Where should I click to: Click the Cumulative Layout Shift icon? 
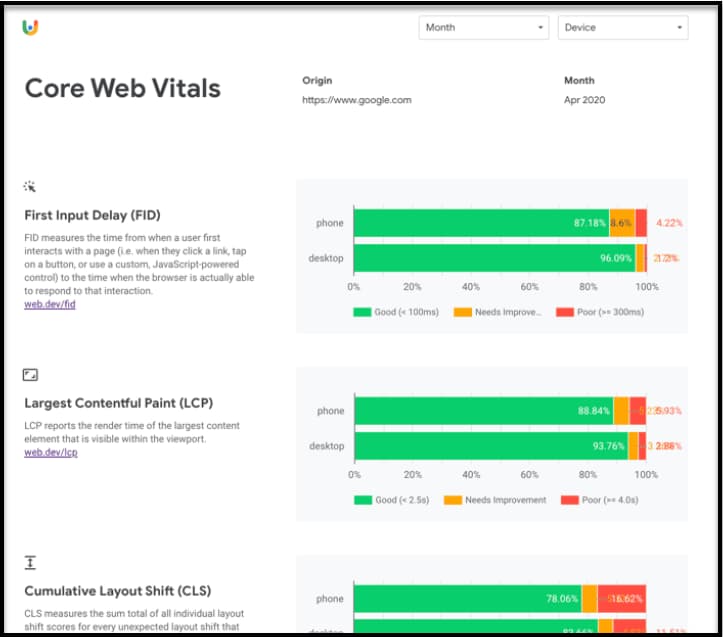pyautogui.click(x=30, y=562)
